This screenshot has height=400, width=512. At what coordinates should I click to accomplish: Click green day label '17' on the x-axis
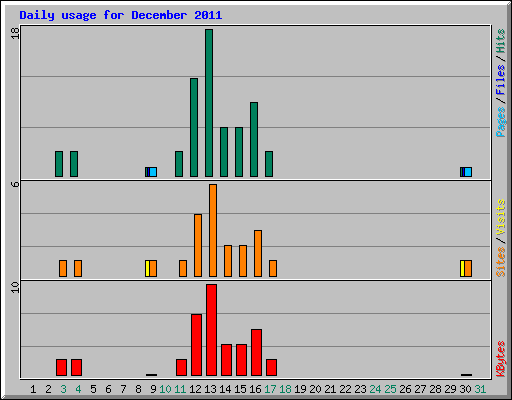tap(270, 389)
